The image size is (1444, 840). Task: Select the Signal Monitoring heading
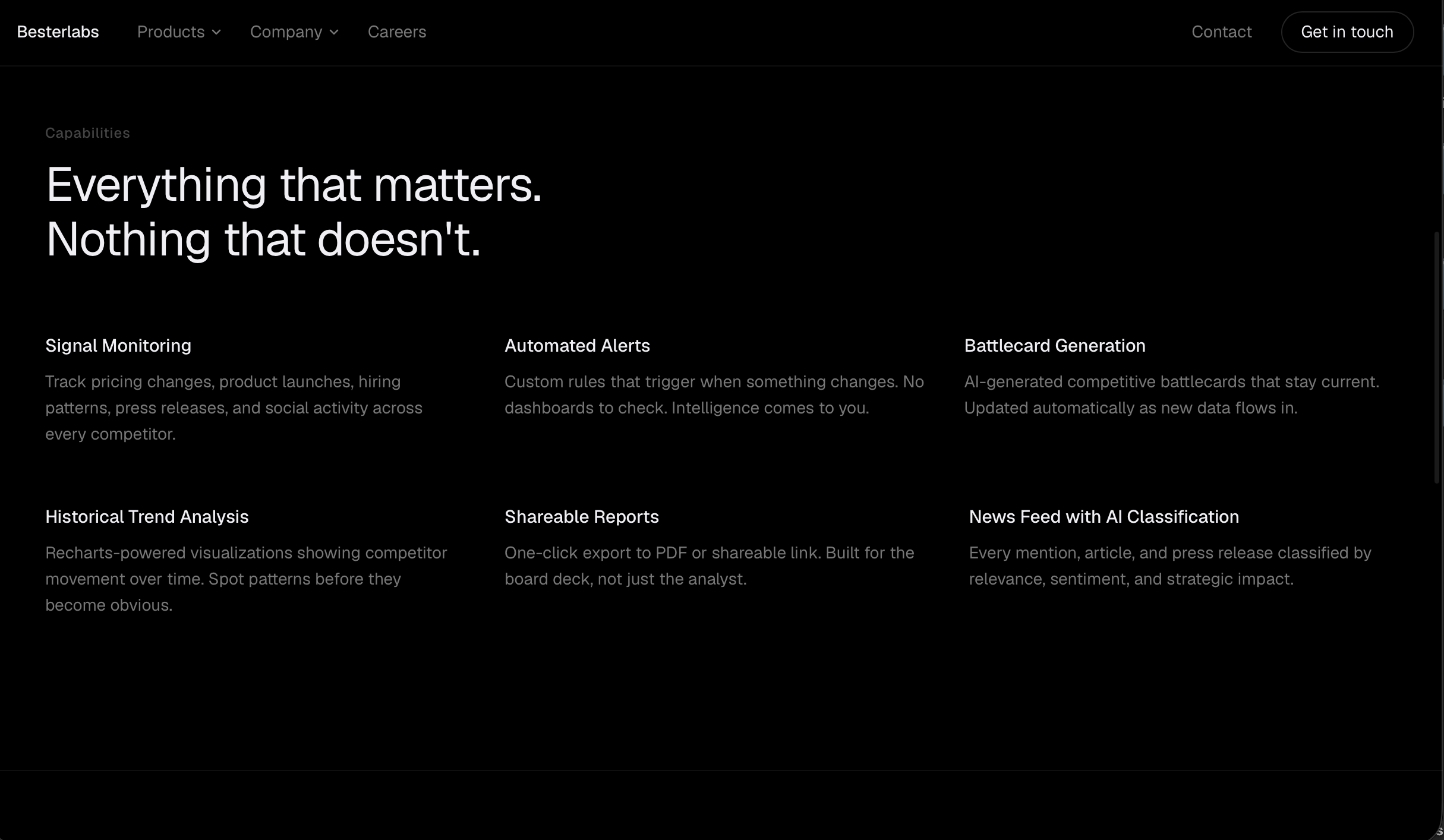118,346
